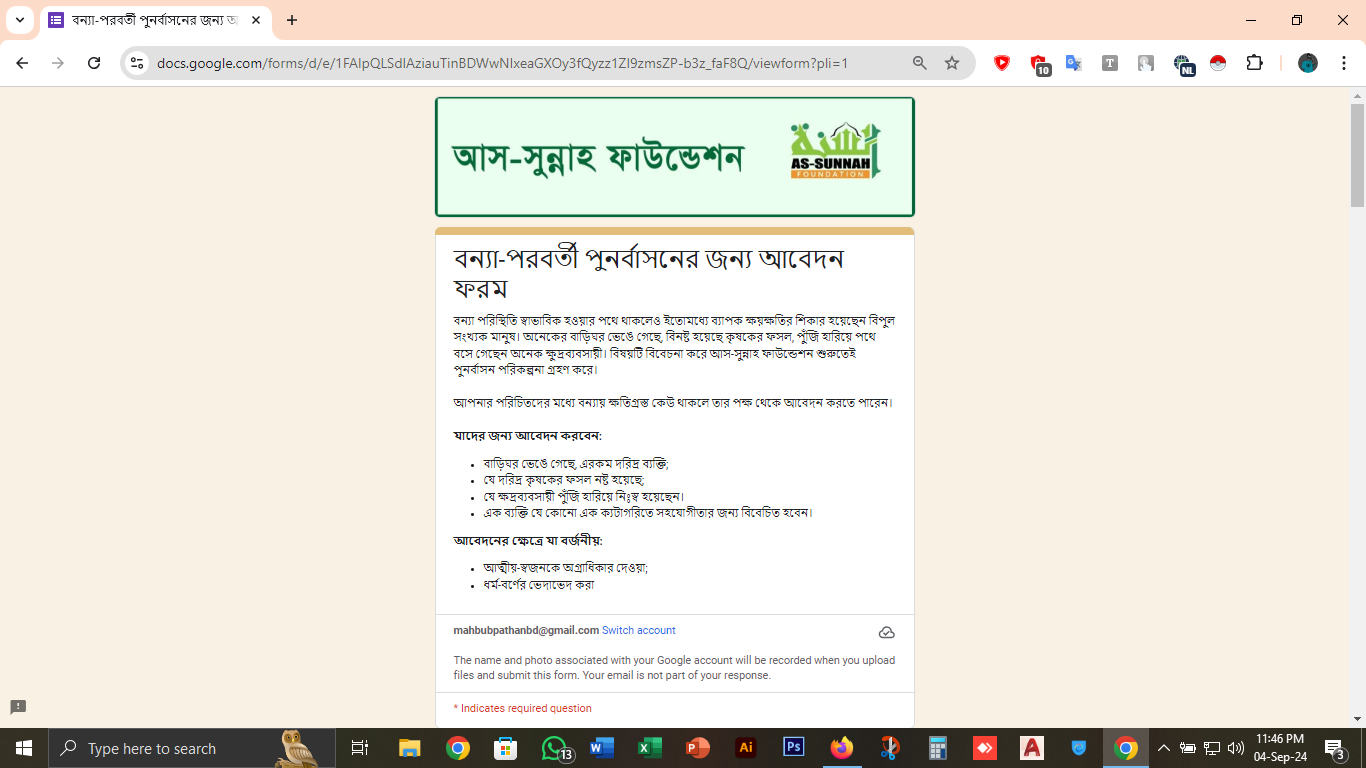Show hidden system tray icons
This screenshot has width=1366, height=768.
(x=1163, y=748)
